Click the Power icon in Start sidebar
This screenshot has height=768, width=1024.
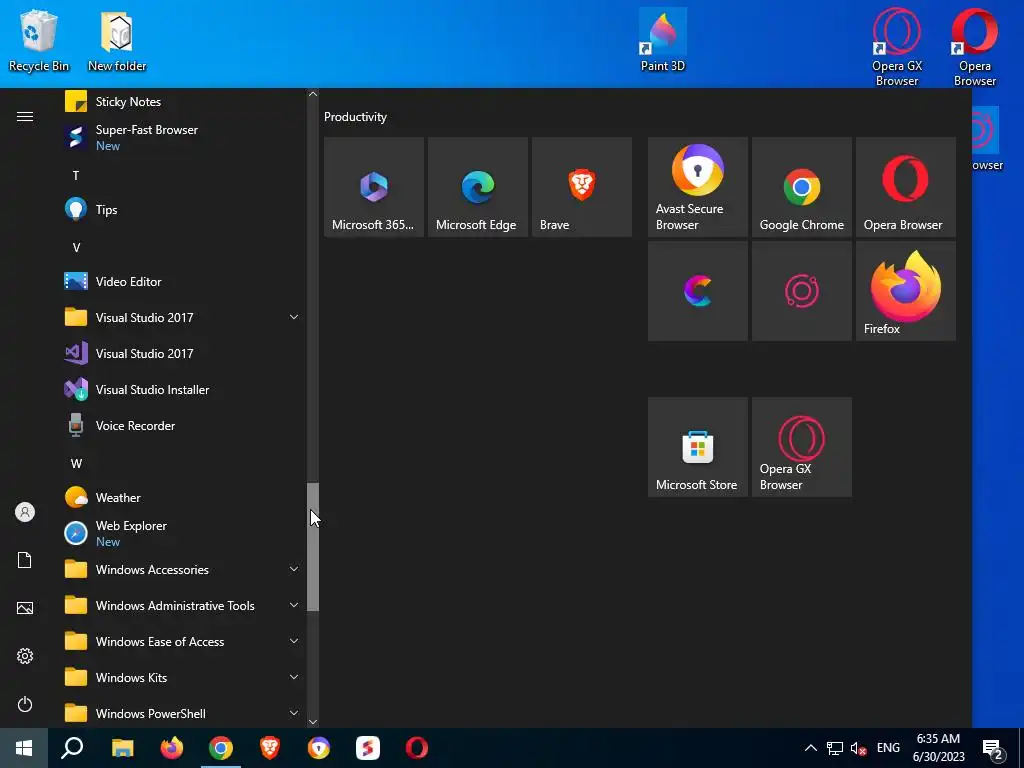click(25, 704)
